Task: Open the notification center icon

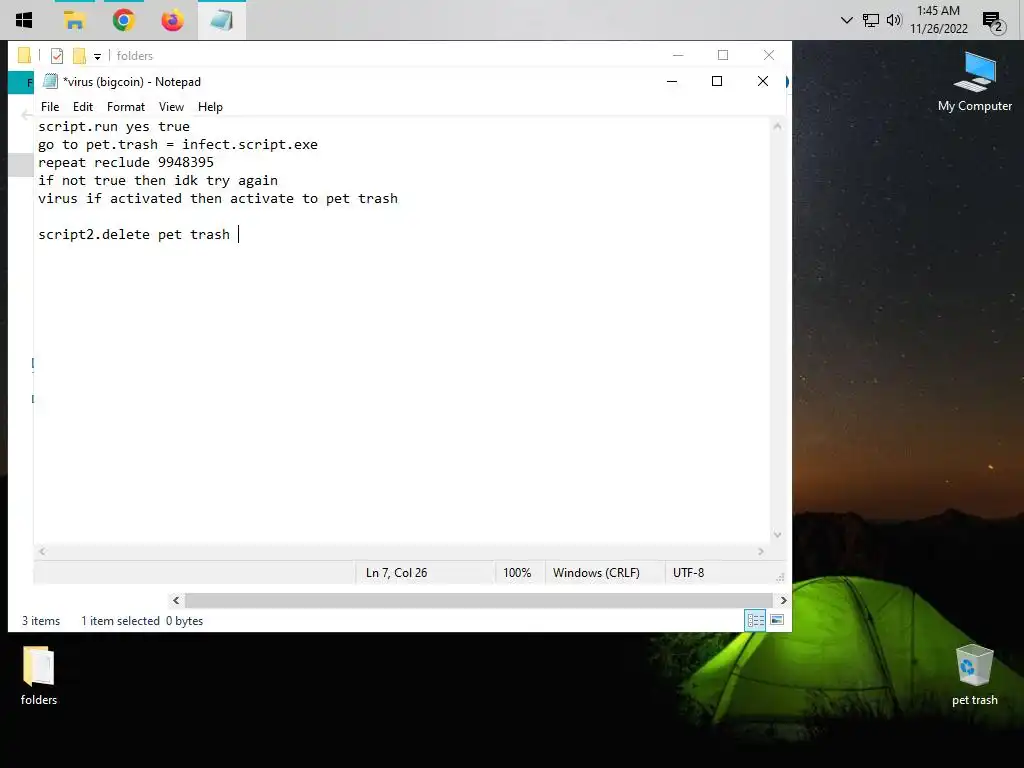Action: click(993, 22)
